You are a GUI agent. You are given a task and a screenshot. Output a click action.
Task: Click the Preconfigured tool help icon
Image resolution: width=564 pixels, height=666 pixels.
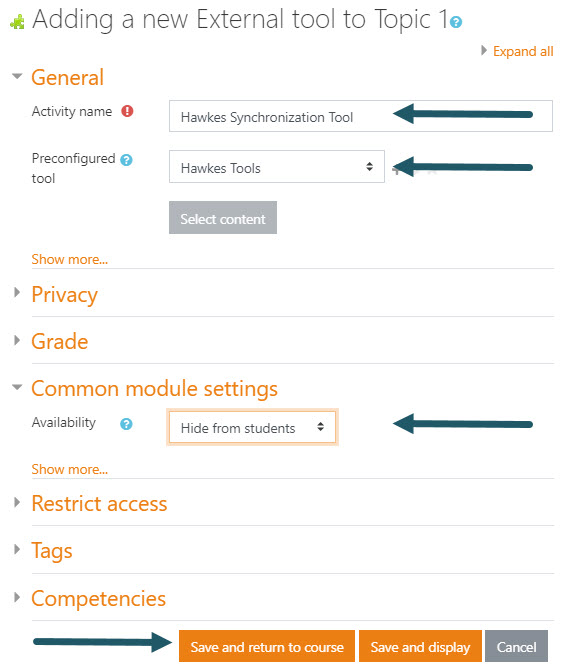[126, 160]
